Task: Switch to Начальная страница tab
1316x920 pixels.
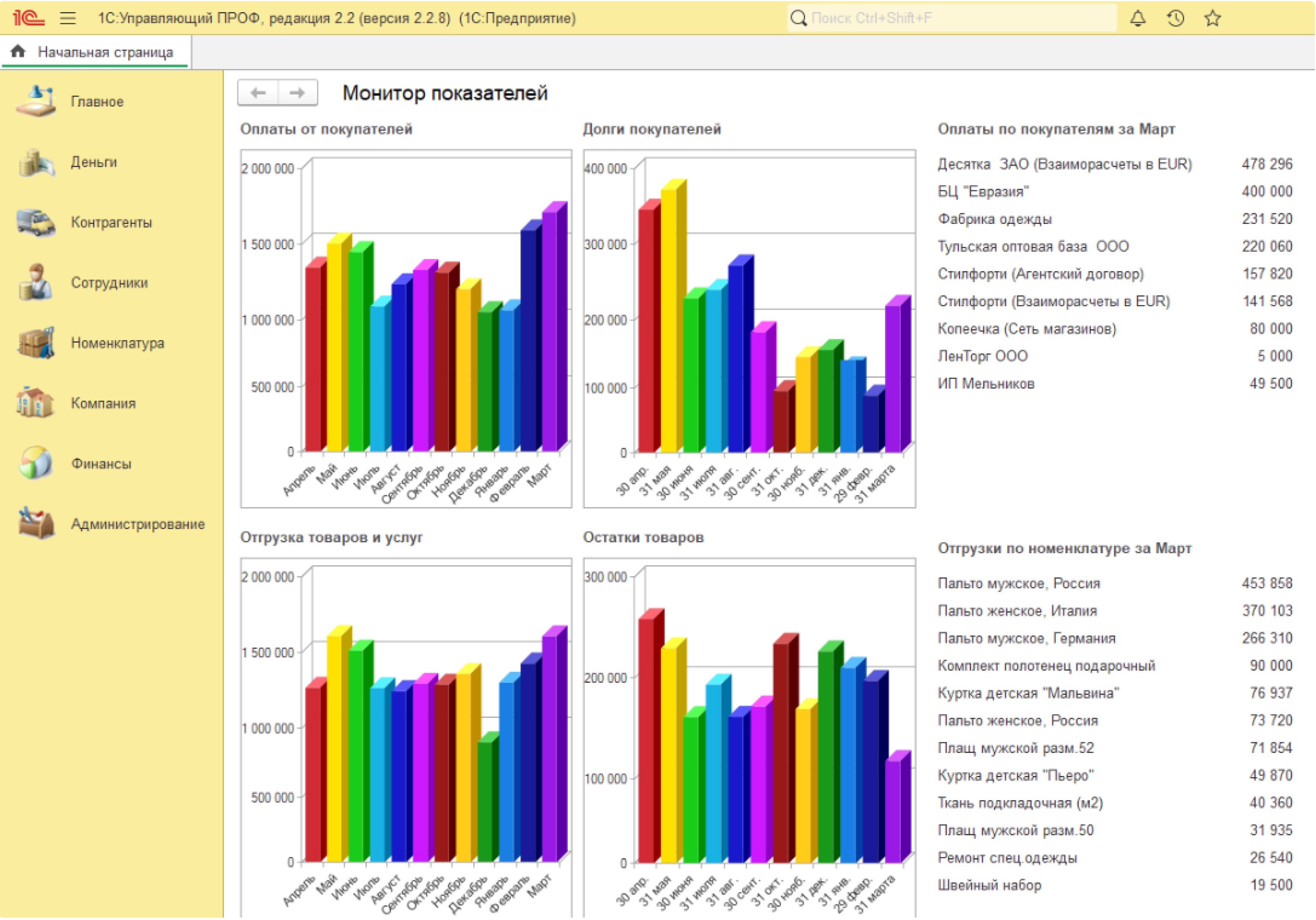Action: coord(96,52)
